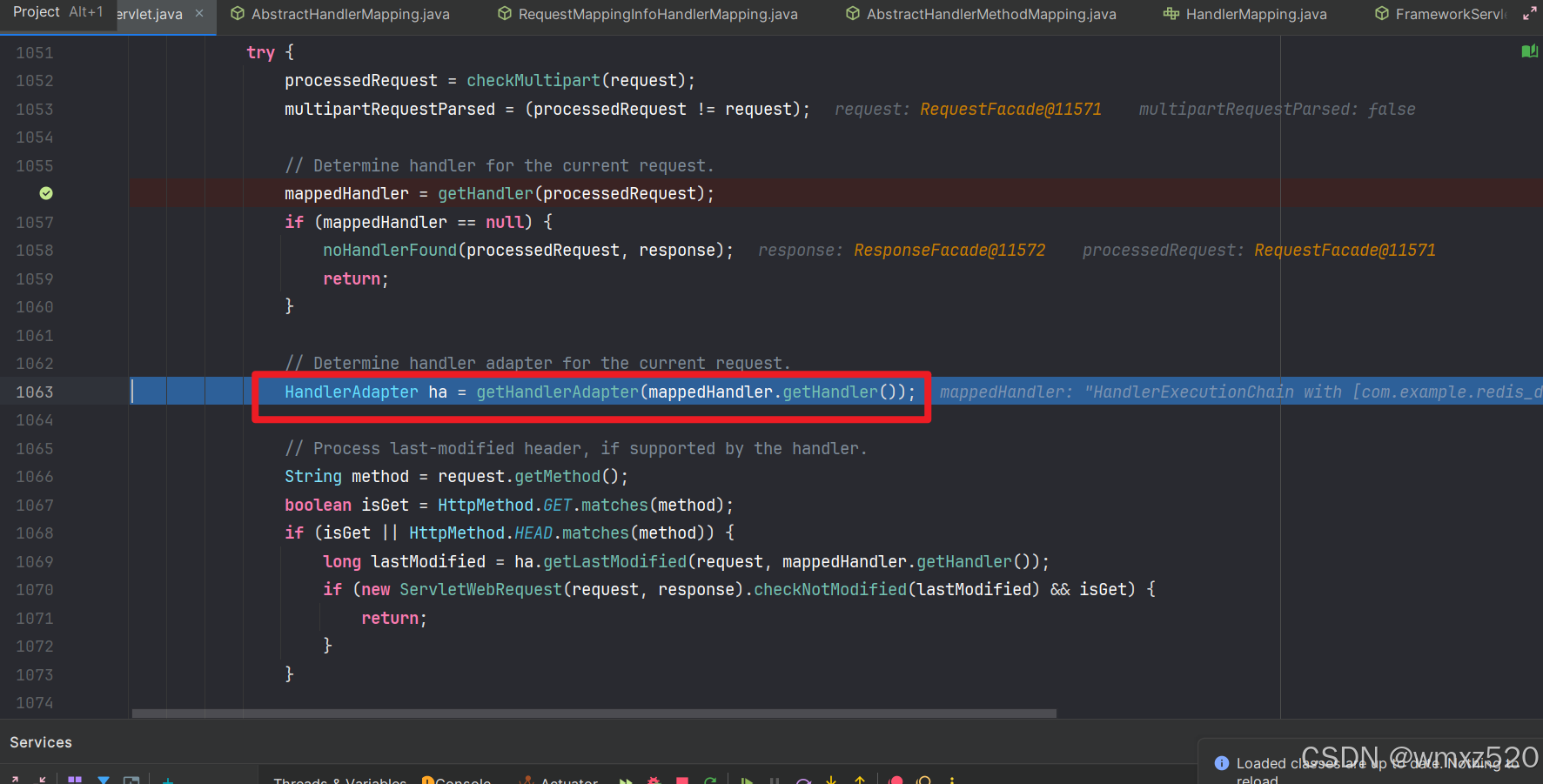Image resolution: width=1543 pixels, height=784 pixels.
Task: Switch to the ervlet.java editor tab
Action: [150, 14]
